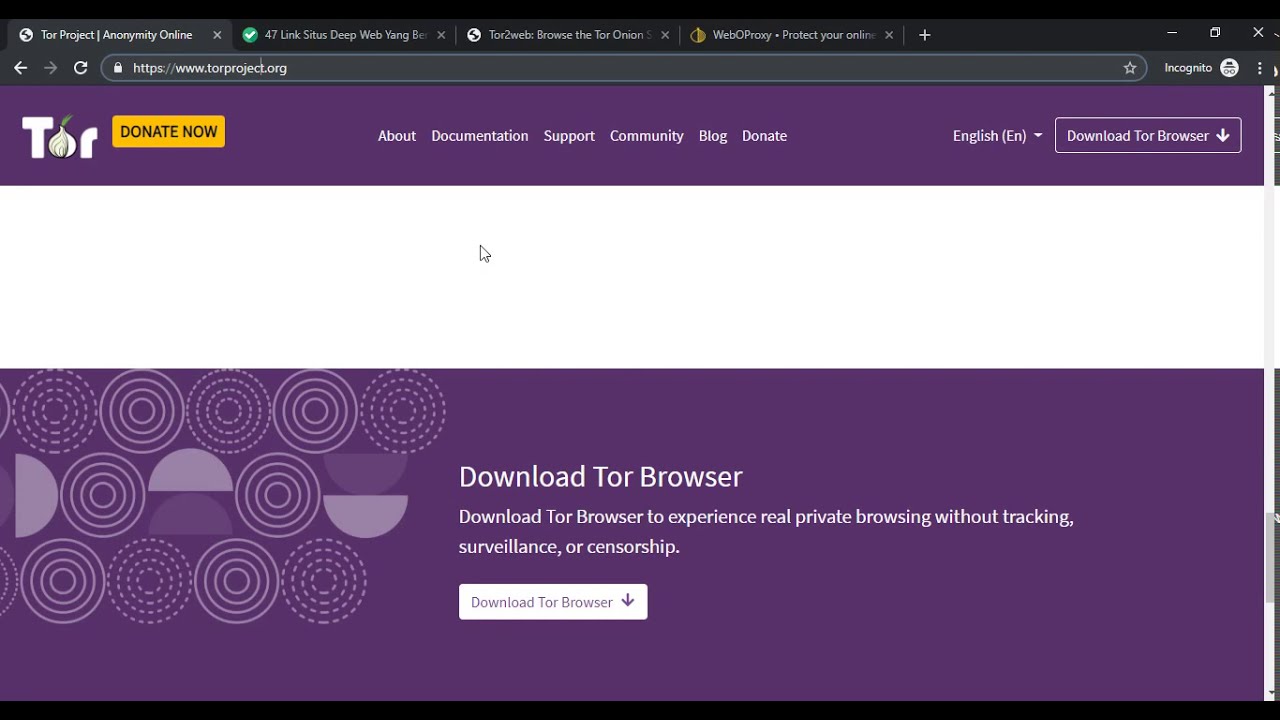Click the page scrollbar thumb
This screenshot has width=1280, height=720.
coord(1272,556)
